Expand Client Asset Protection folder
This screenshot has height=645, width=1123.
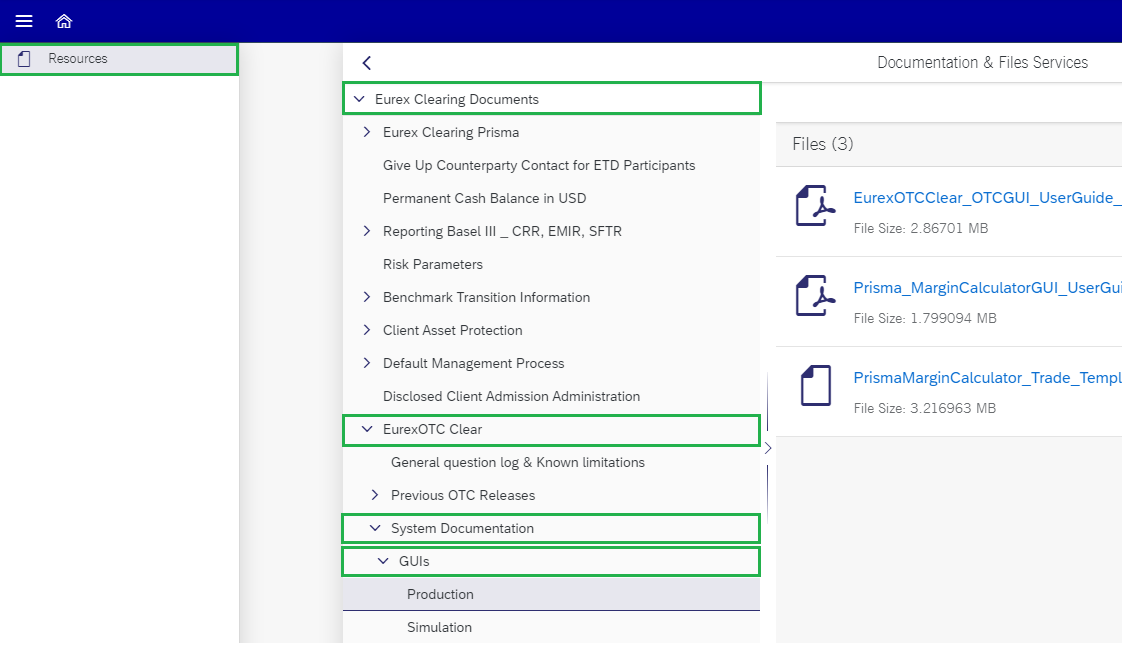pyautogui.click(x=367, y=329)
